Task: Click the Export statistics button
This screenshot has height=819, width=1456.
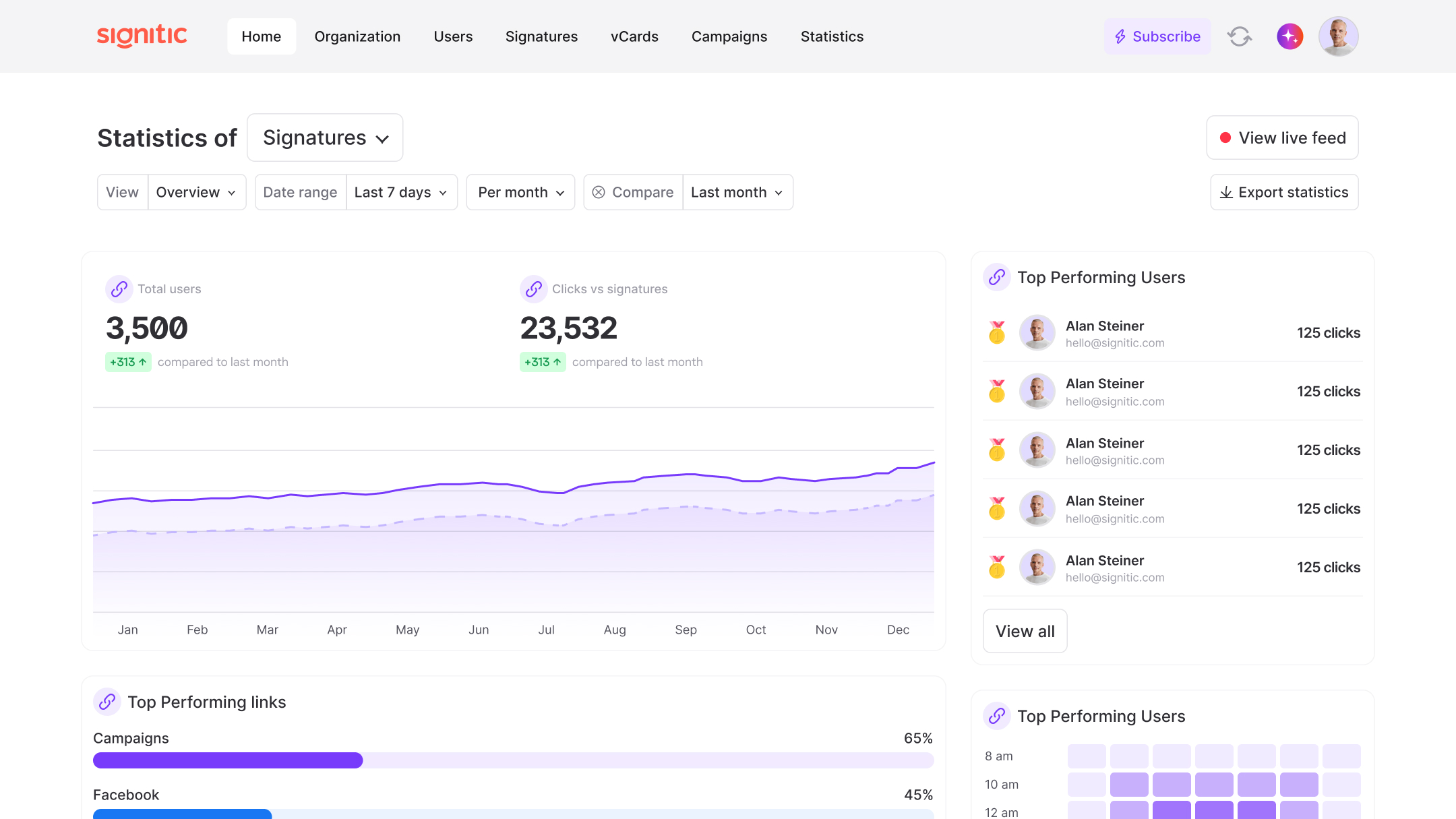Action: coord(1284,192)
